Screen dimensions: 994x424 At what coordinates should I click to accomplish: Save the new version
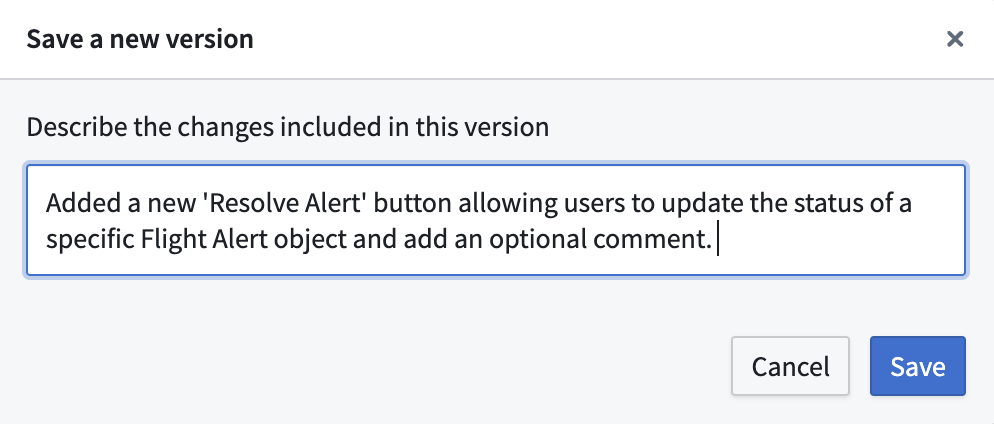(917, 366)
